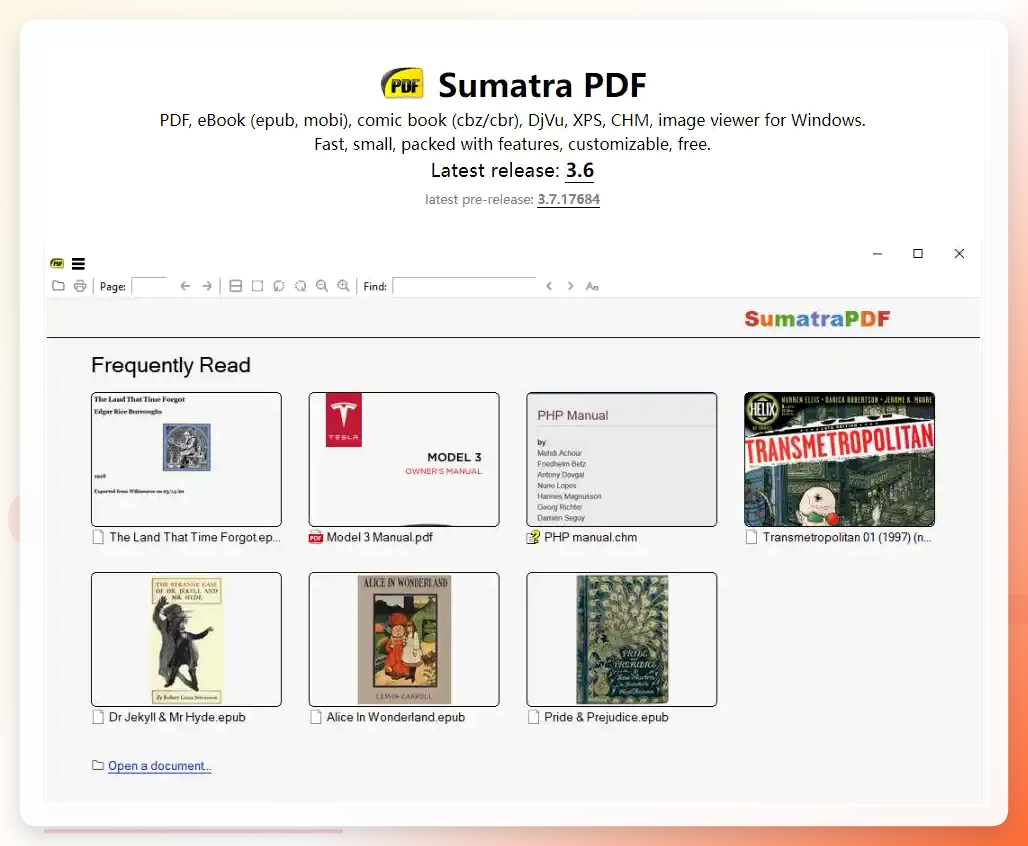Click the file icon beside Dr Jekyll & Mr Hyde.epub
This screenshot has width=1028, height=846.
click(98, 717)
